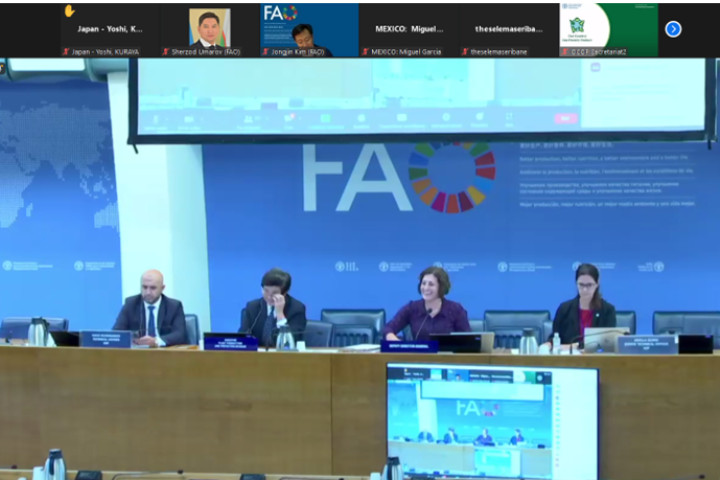Show the next page of participant thumbnails

[673, 29]
